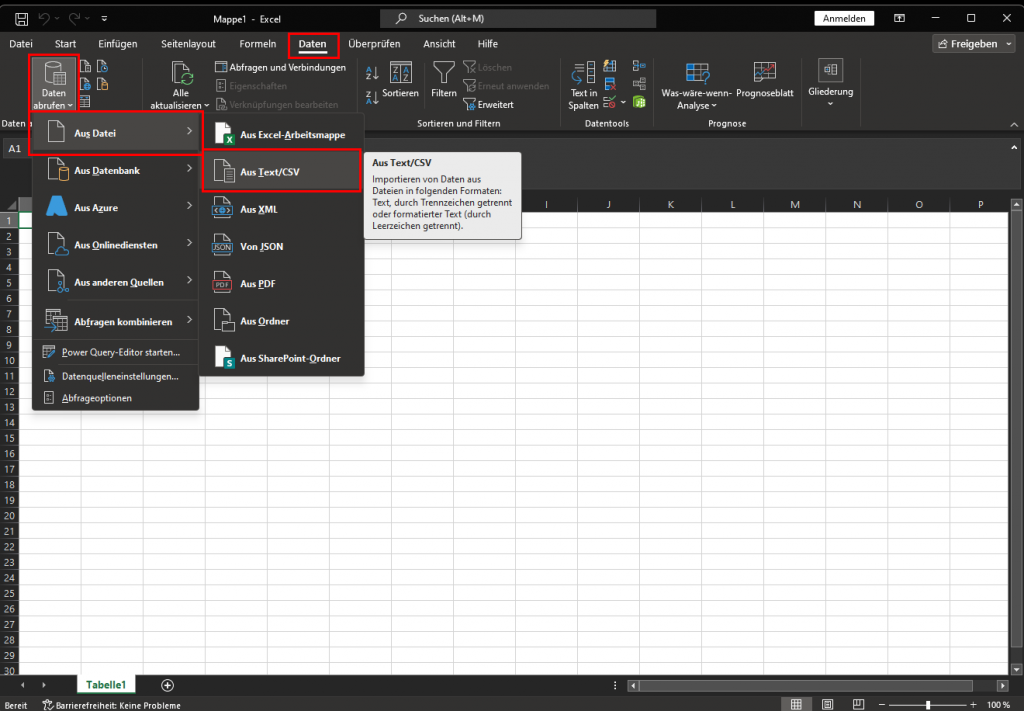The width and height of the screenshot is (1024, 711).
Task: Collapse the ribbon with the chevron
Action: point(1014,124)
